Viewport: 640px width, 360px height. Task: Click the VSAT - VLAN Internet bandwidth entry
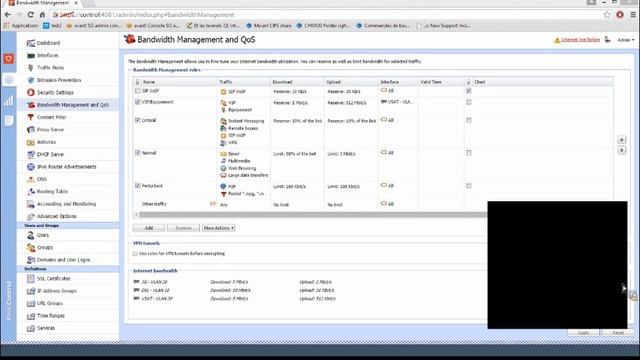click(153, 298)
